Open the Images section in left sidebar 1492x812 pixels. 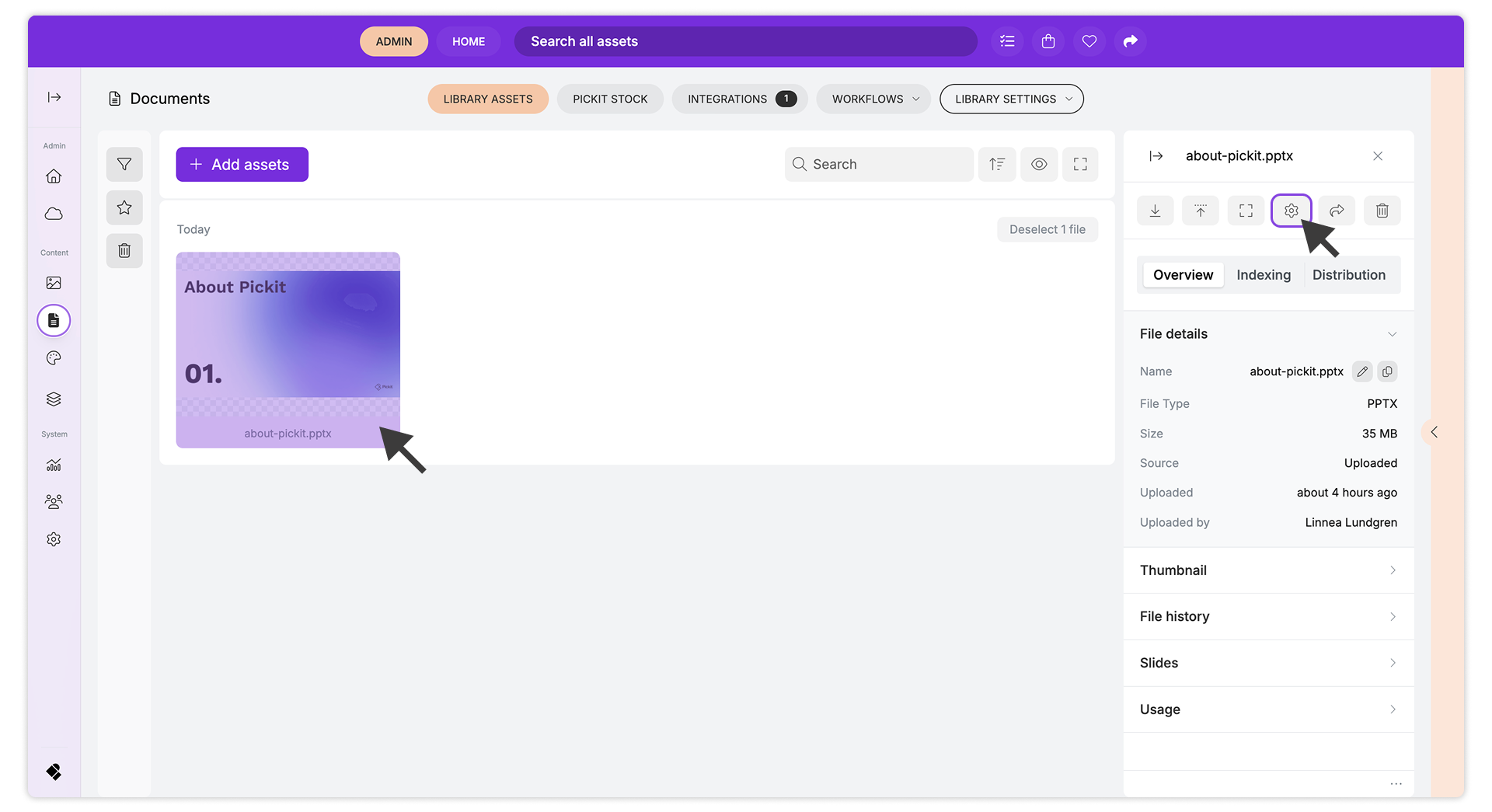[54, 283]
